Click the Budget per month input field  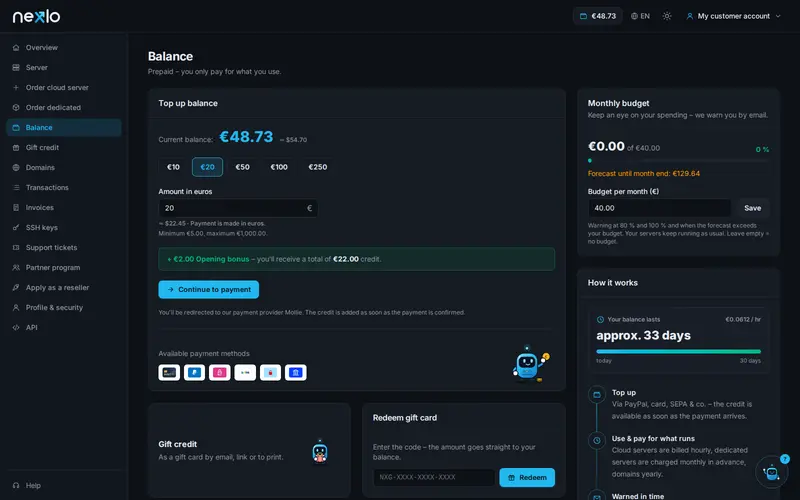[660, 208]
